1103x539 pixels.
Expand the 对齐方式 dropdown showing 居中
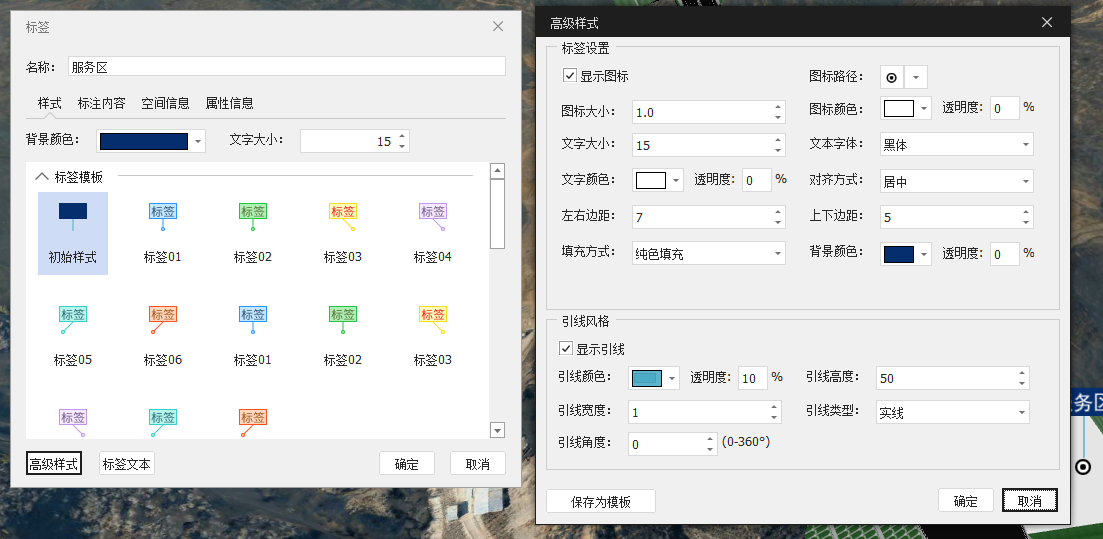coord(956,183)
